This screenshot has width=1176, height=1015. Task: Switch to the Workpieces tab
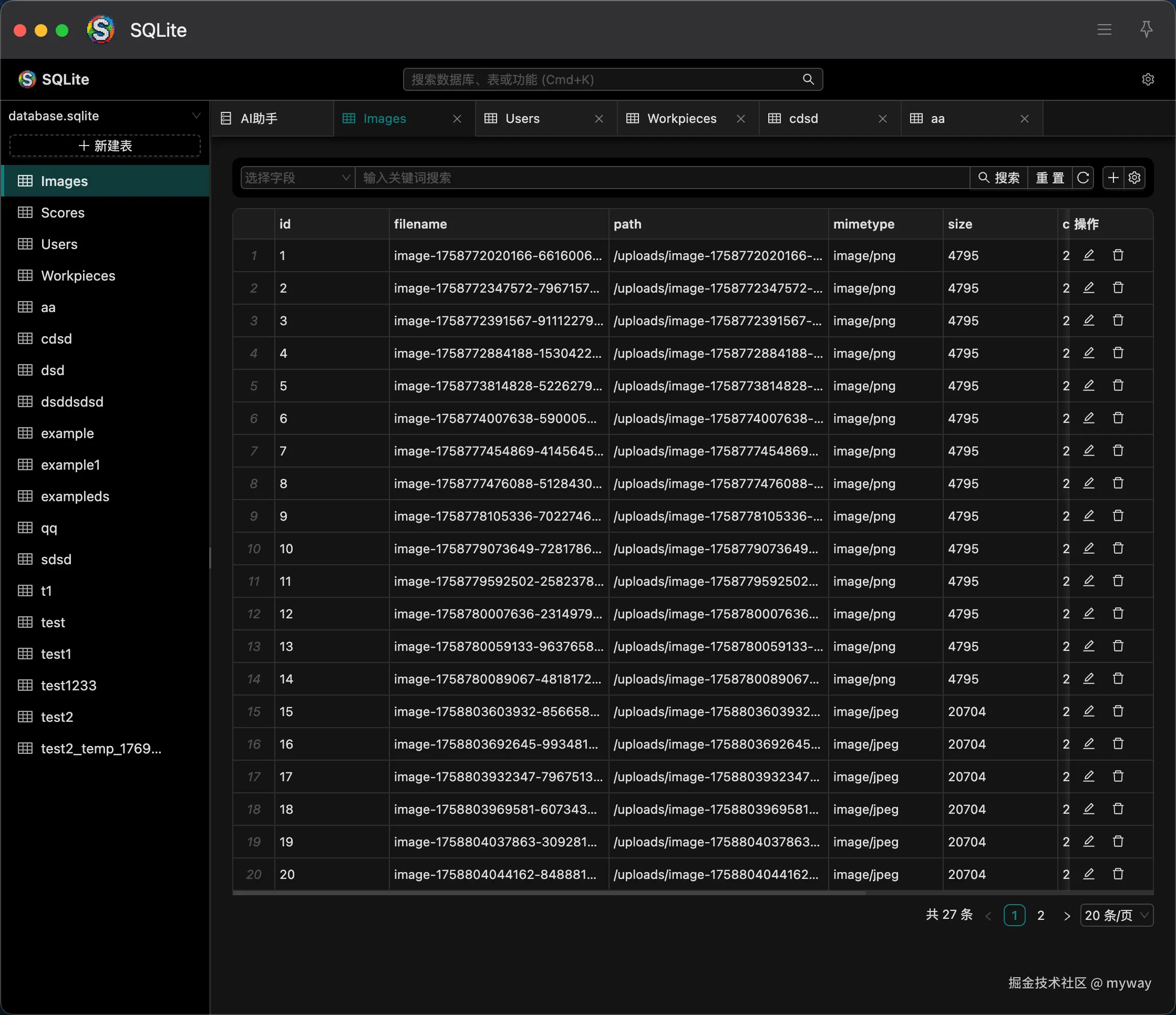(x=681, y=119)
